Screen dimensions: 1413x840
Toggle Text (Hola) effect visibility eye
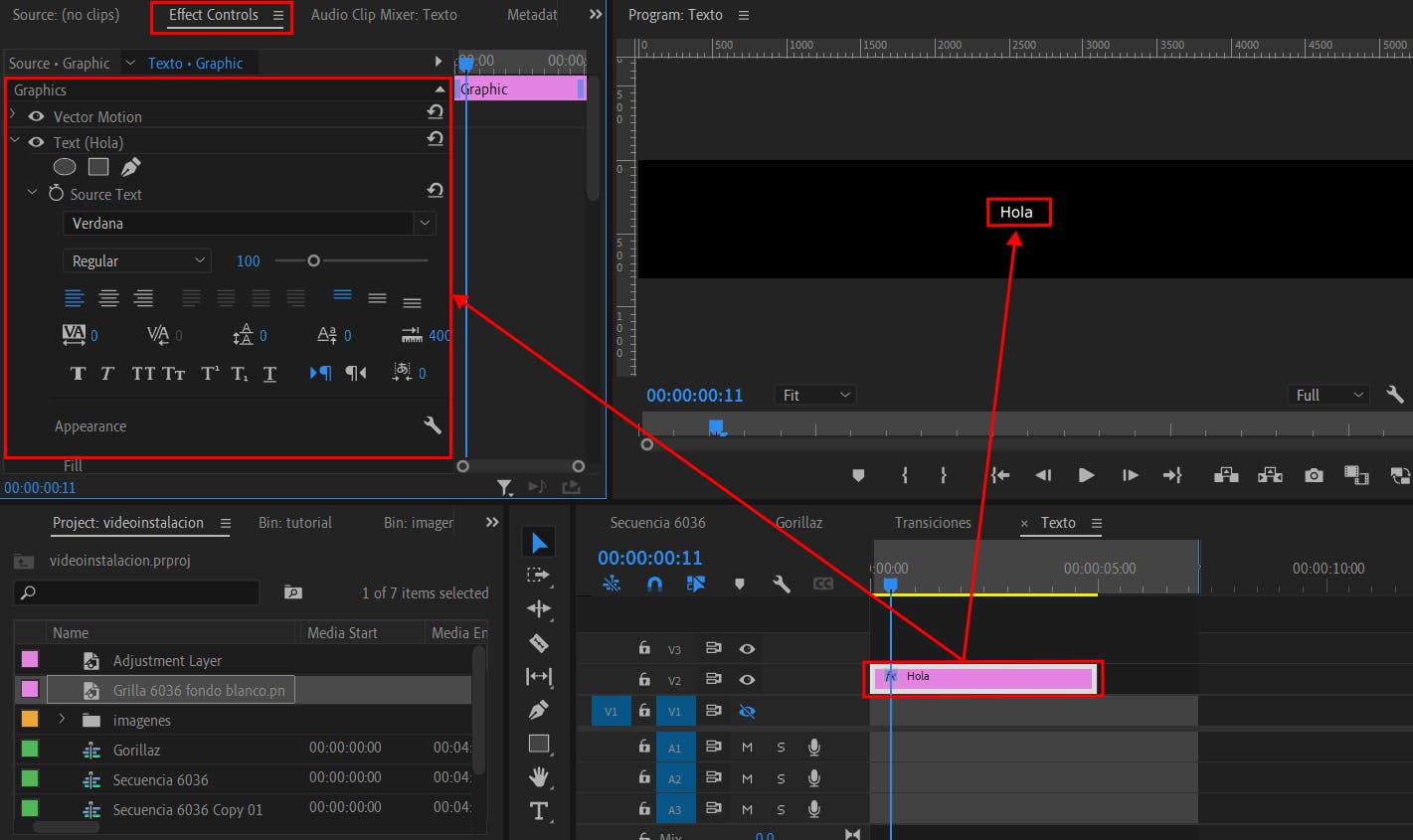[x=37, y=142]
